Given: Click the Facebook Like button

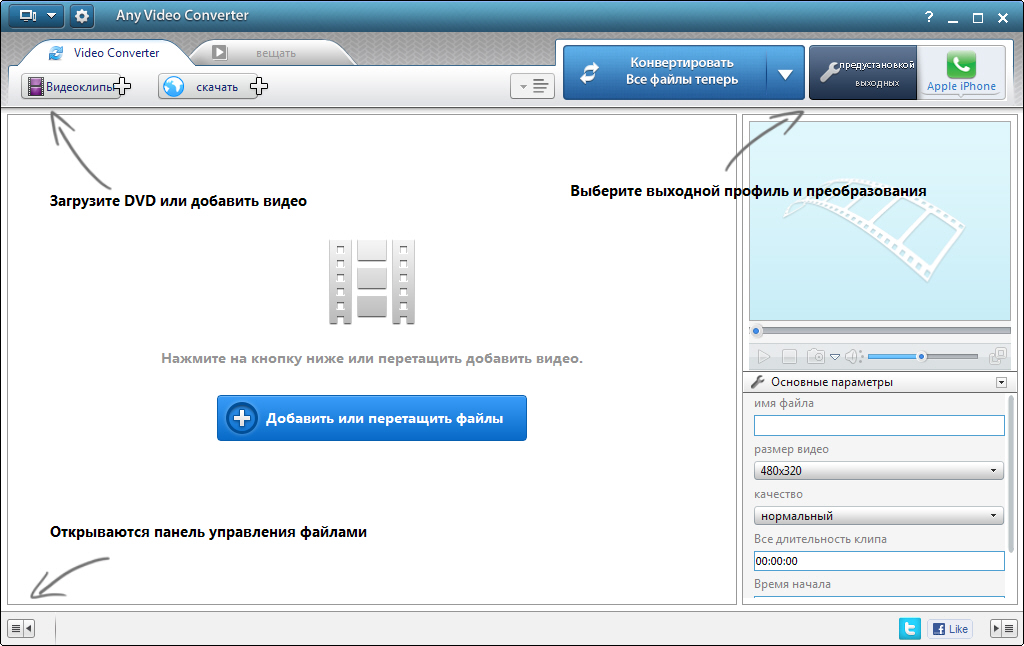Looking at the screenshot, I should pyautogui.click(x=950, y=628).
